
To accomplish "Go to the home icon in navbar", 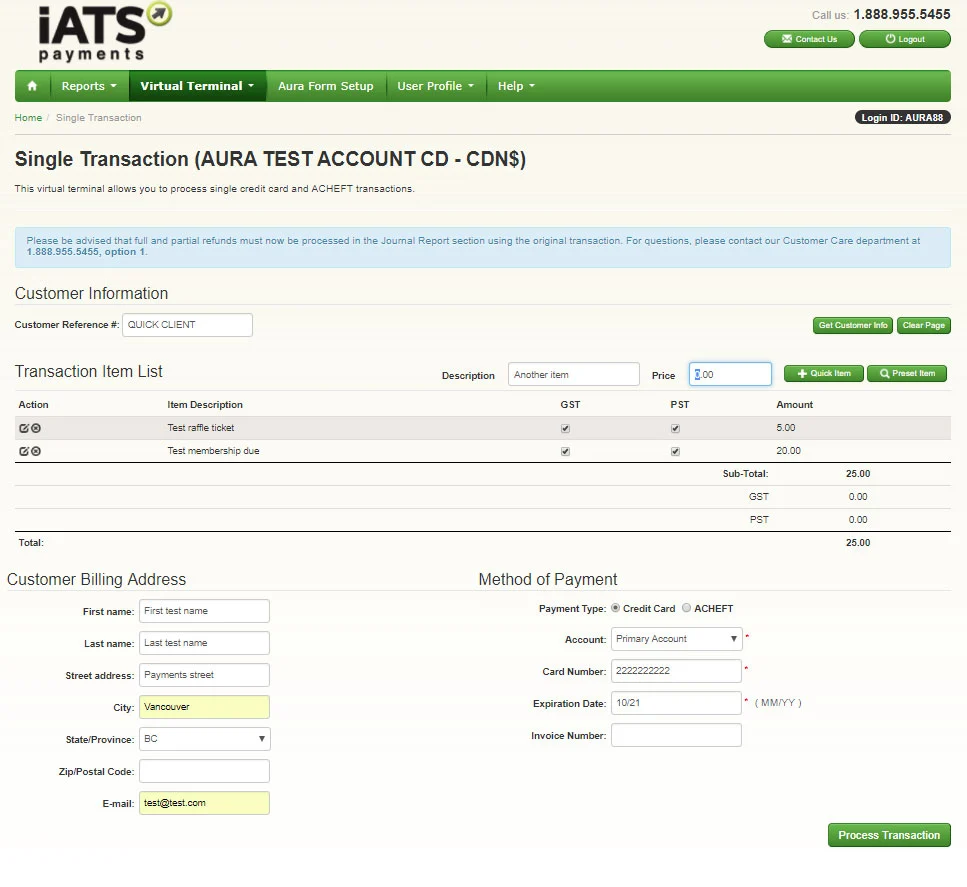I will pos(32,86).
